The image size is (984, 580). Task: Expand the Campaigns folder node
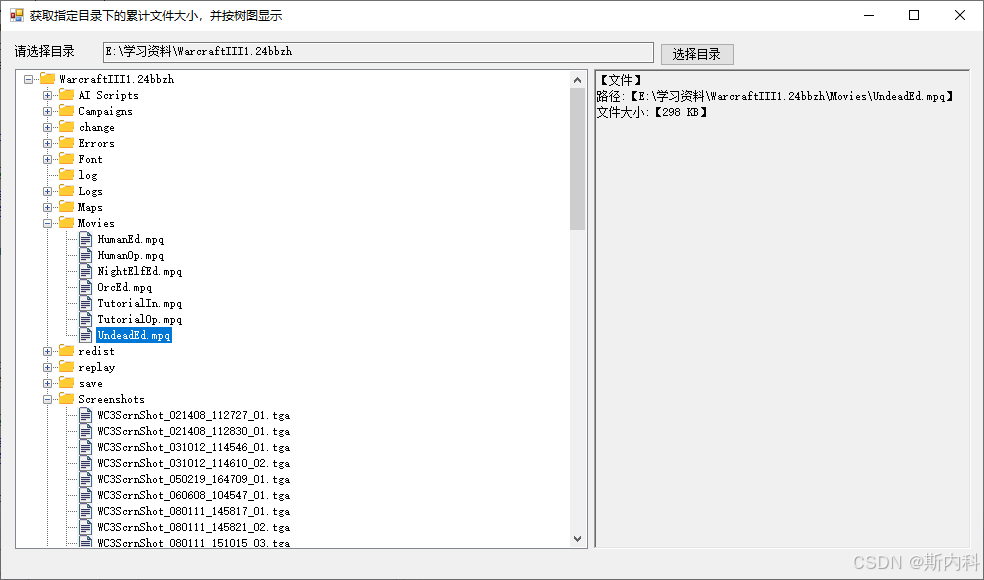tap(47, 111)
